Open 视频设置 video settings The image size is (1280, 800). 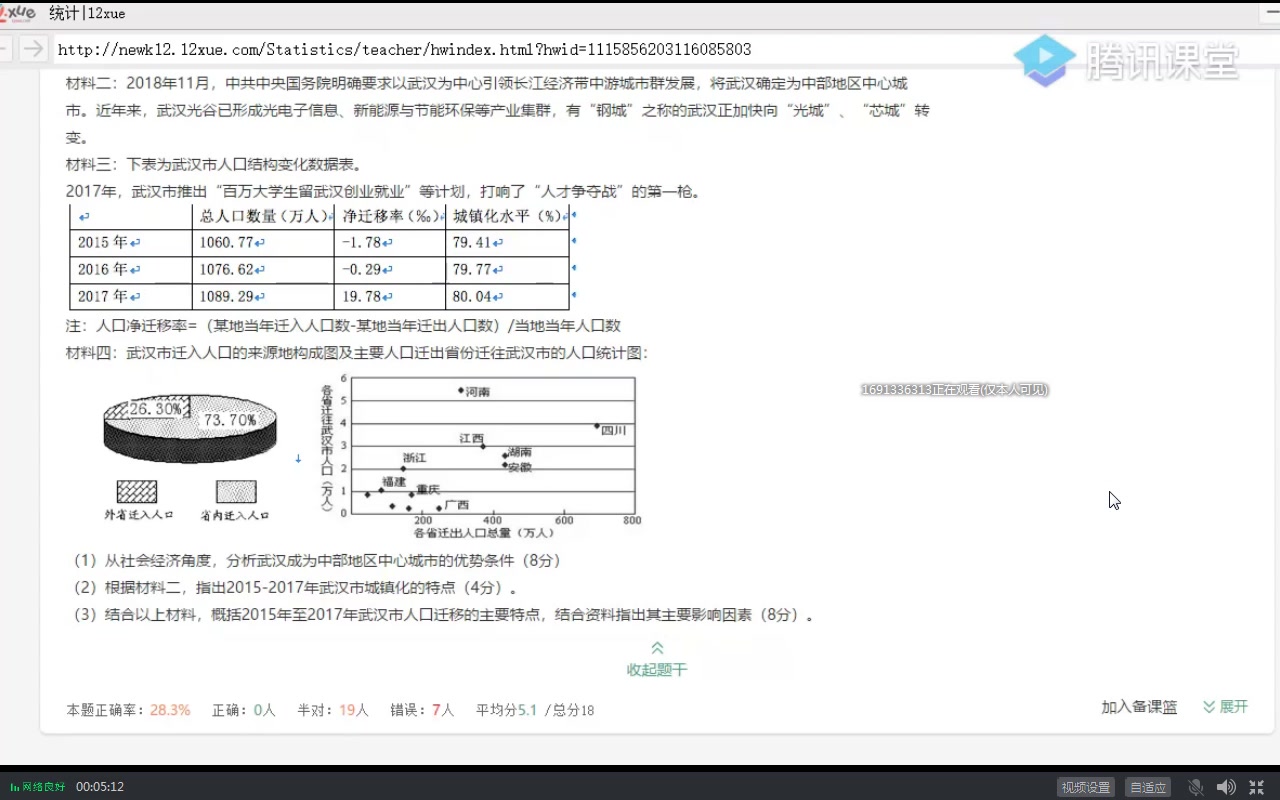[1086, 787]
